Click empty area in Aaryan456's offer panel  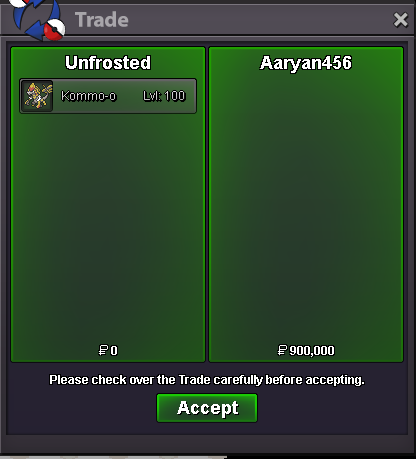coord(306,207)
